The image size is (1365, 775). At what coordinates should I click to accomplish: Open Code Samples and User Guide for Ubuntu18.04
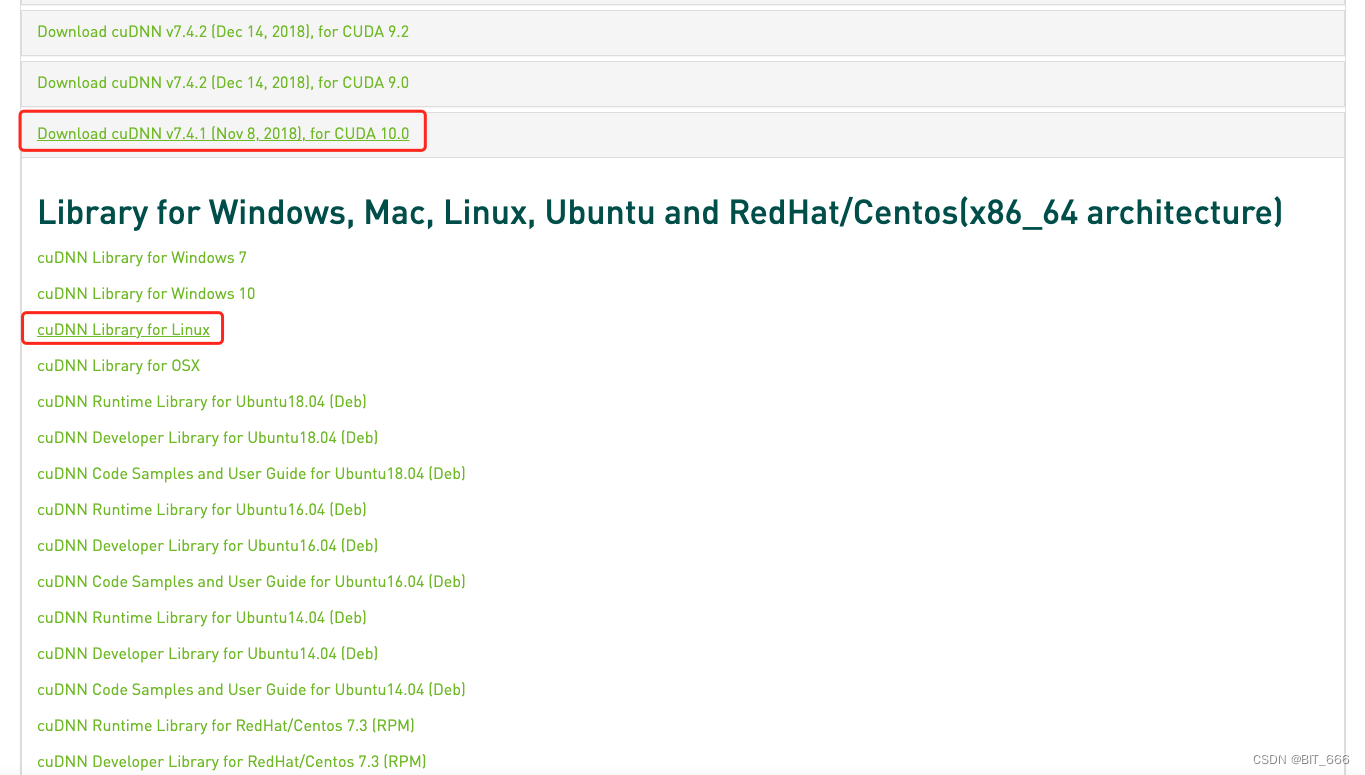pyautogui.click(x=251, y=474)
